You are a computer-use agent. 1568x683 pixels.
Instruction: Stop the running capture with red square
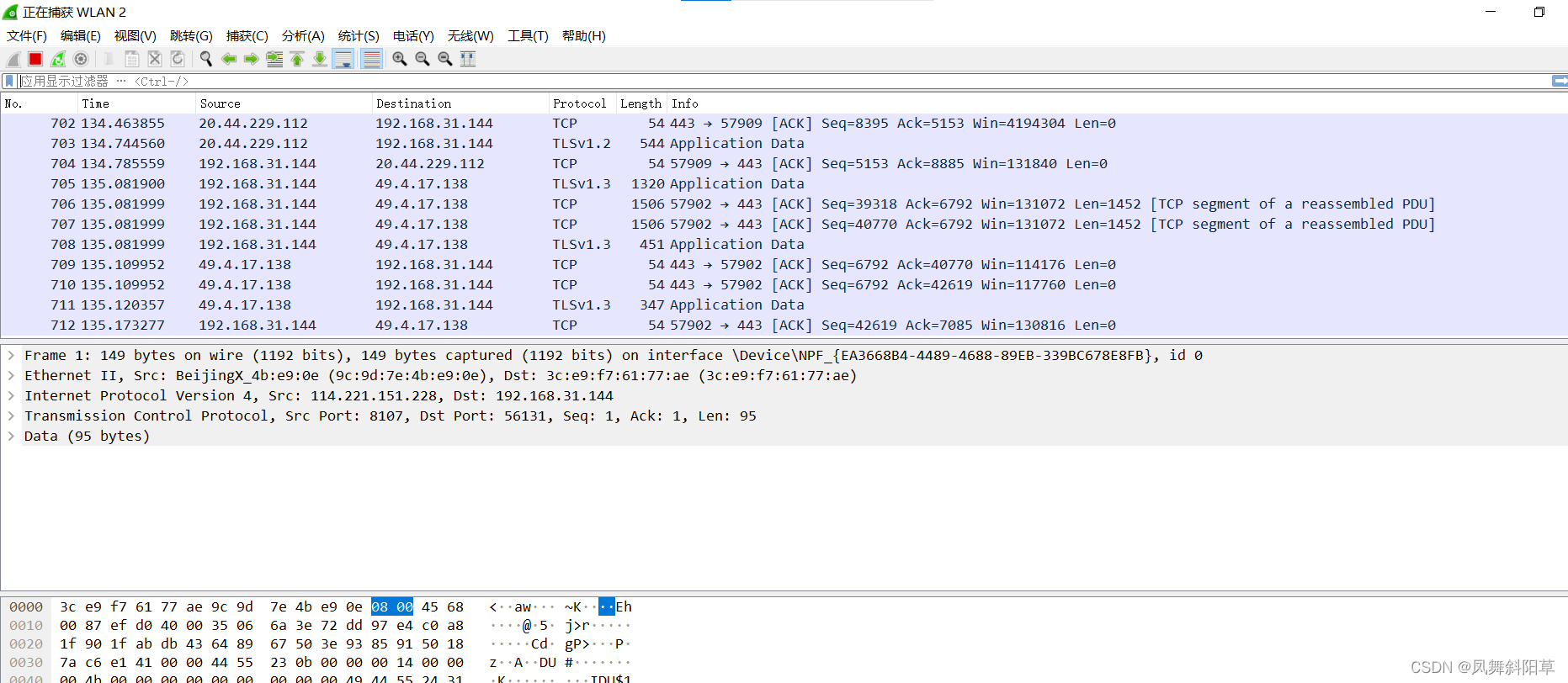(x=35, y=59)
